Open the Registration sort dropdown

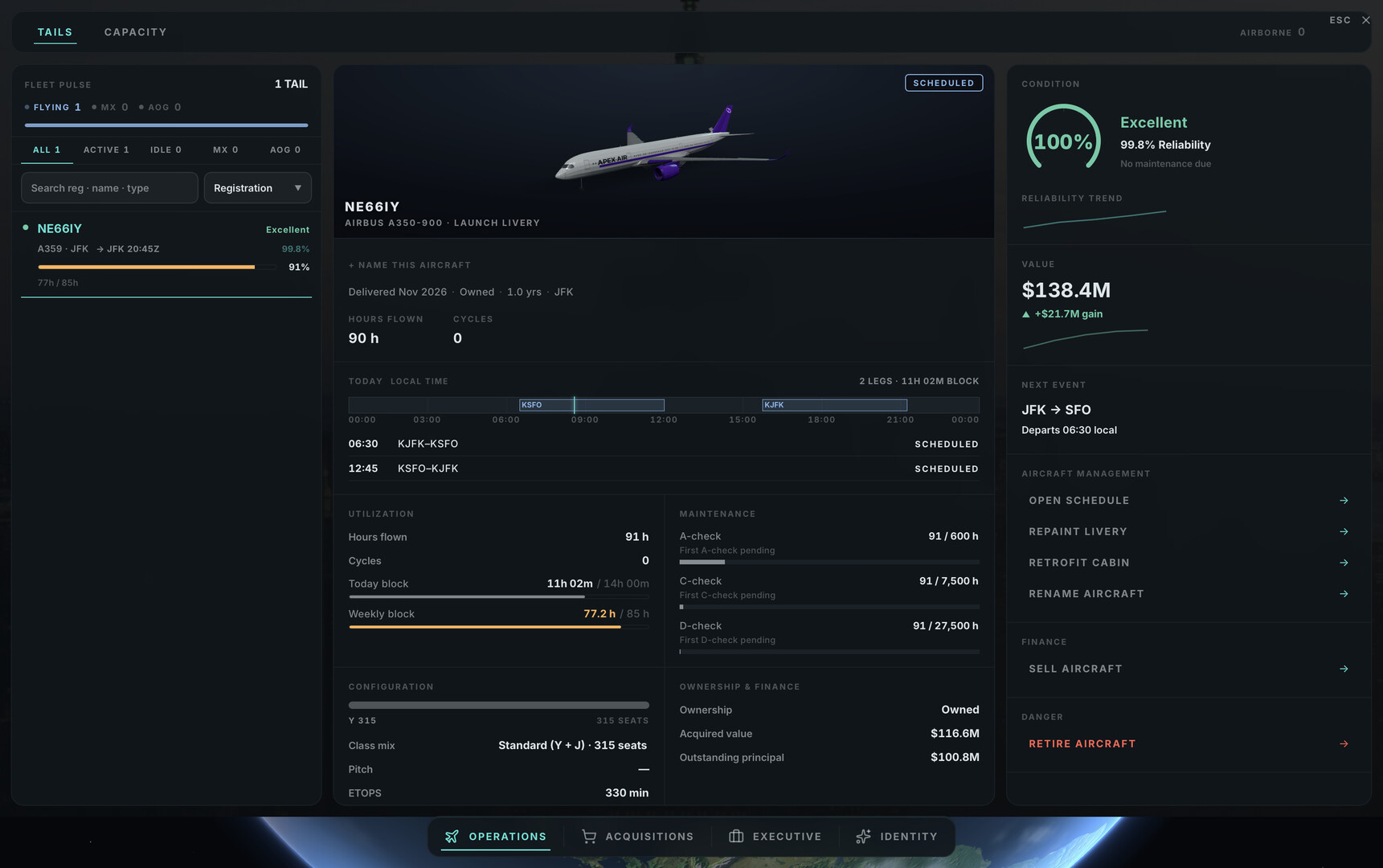[x=257, y=188]
